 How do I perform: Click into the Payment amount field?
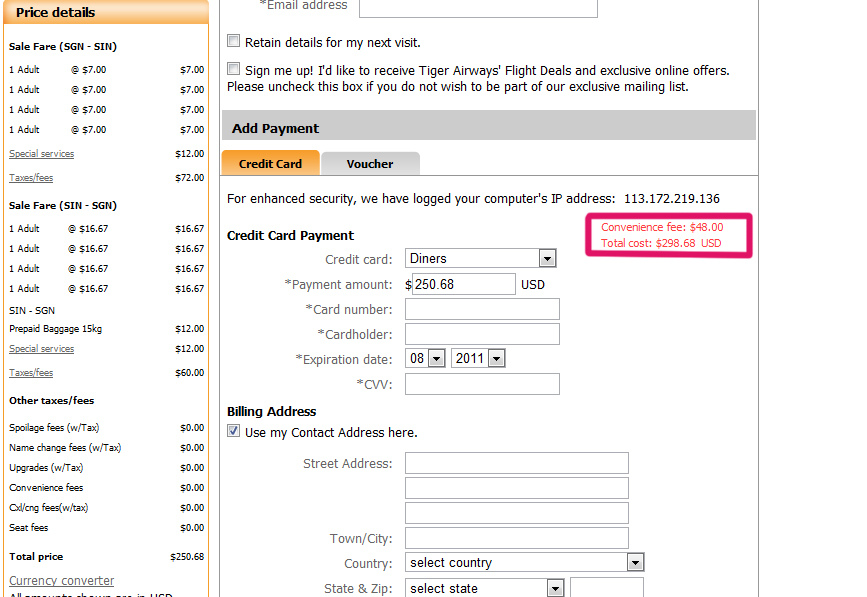463,284
